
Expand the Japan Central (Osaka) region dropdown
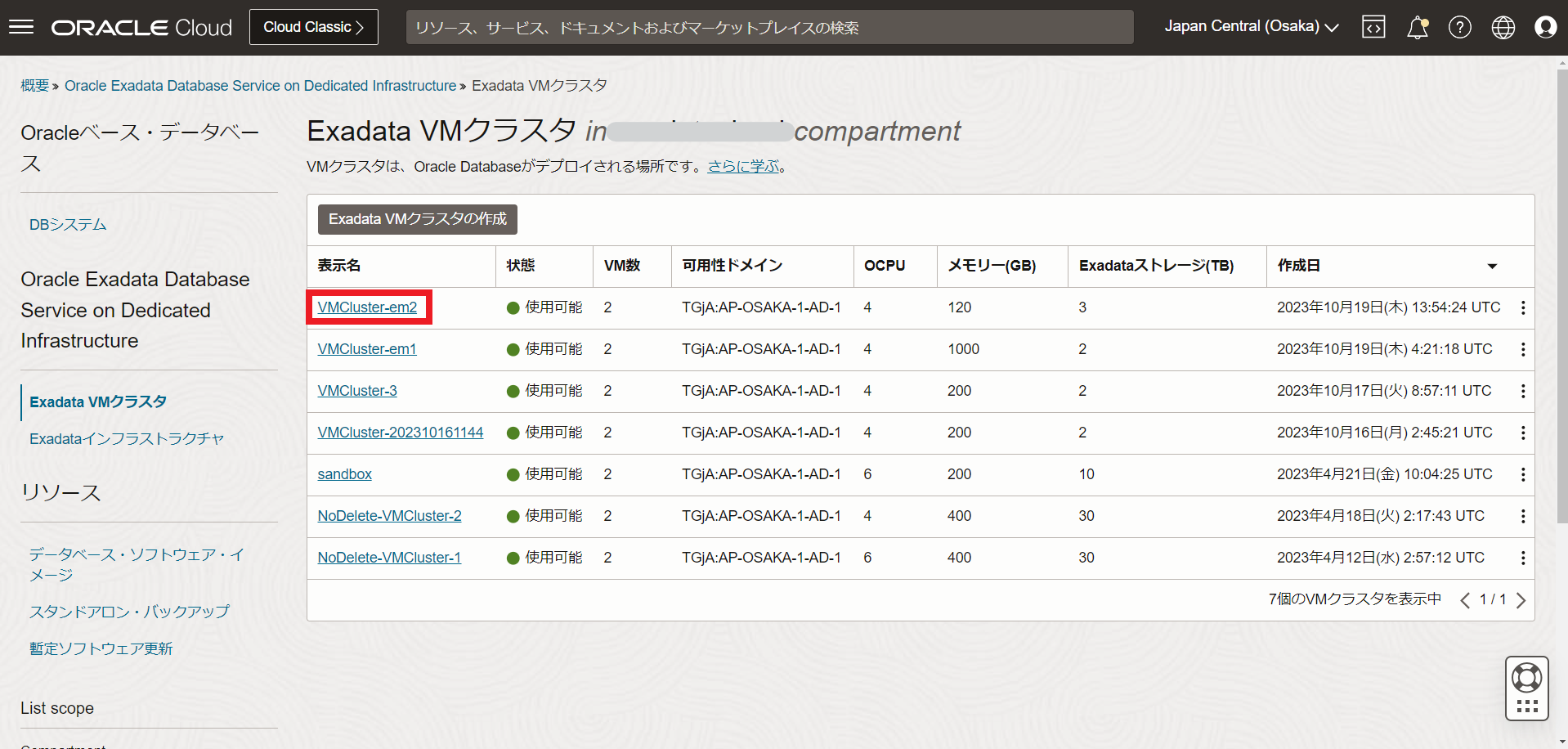[x=1251, y=27]
